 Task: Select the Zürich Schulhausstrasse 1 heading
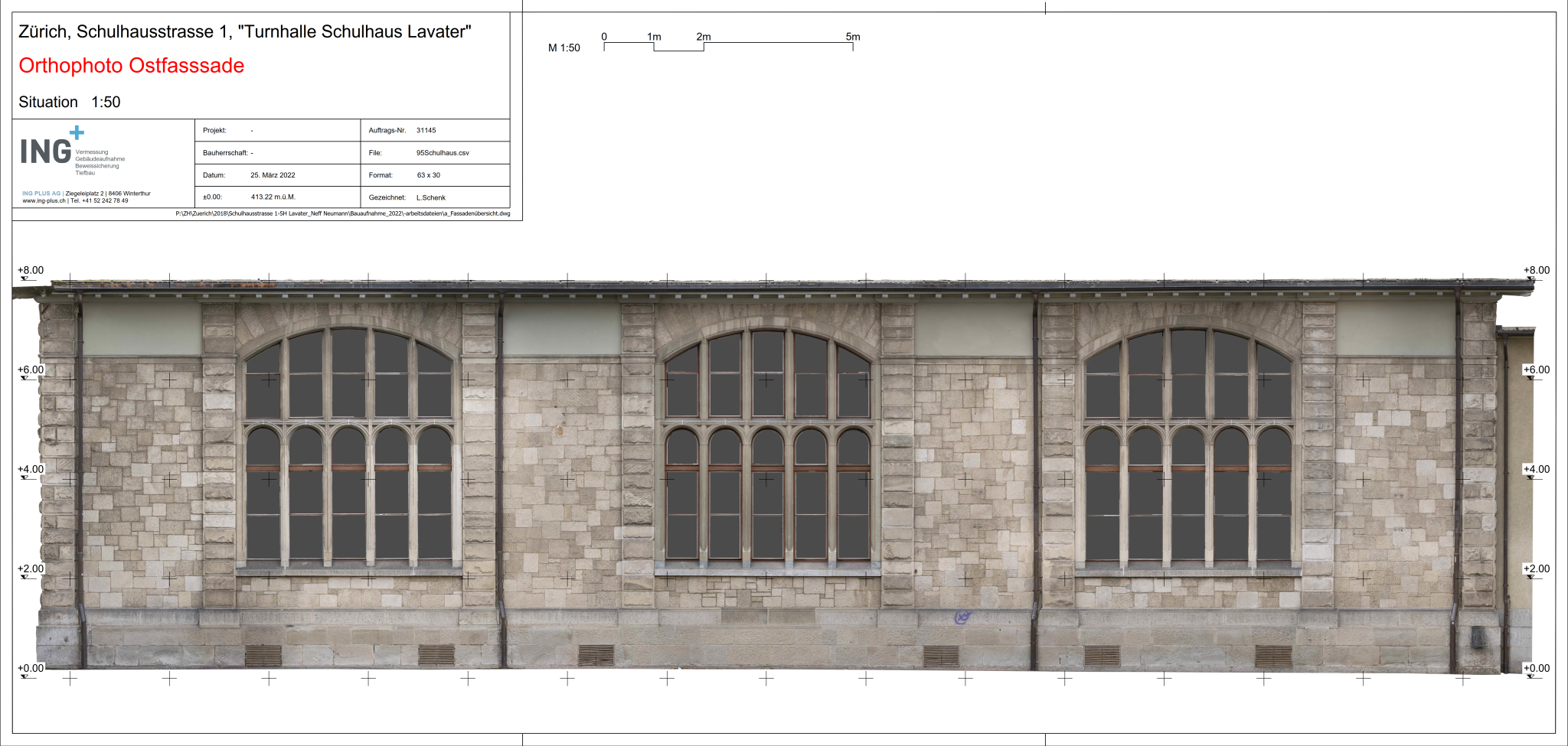(244, 32)
